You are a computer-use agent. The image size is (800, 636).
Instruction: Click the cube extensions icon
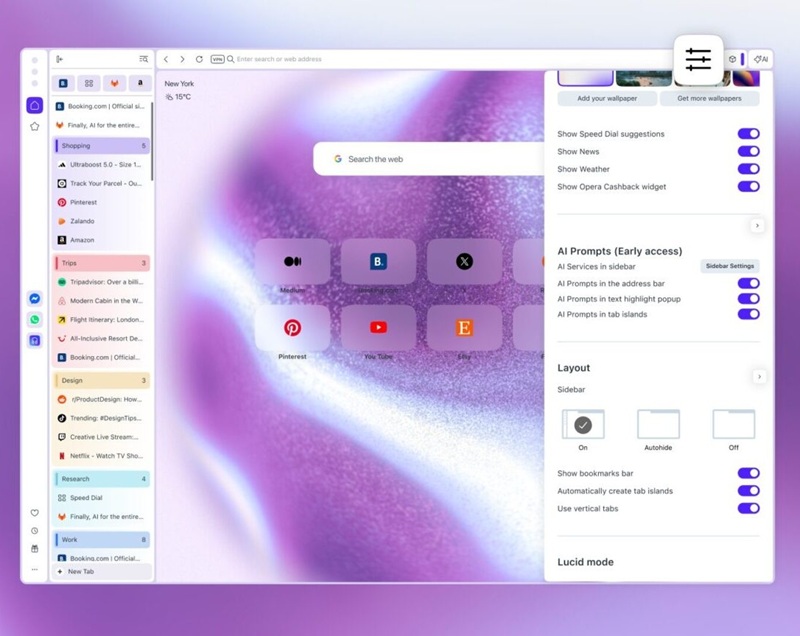732,59
